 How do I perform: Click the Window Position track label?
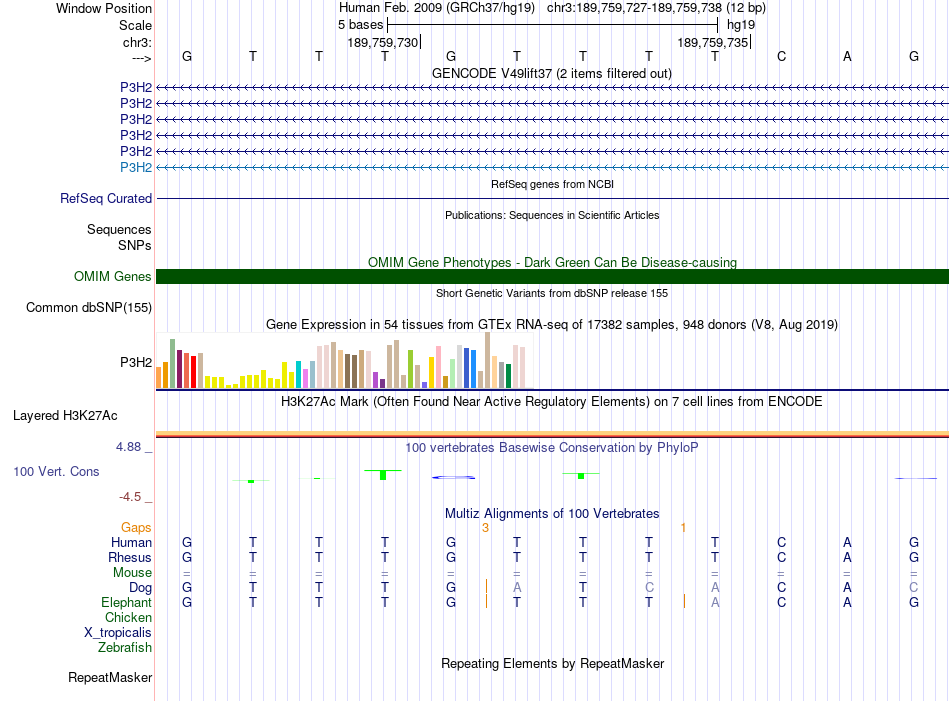pyautogui.click(x=104, y=8)
